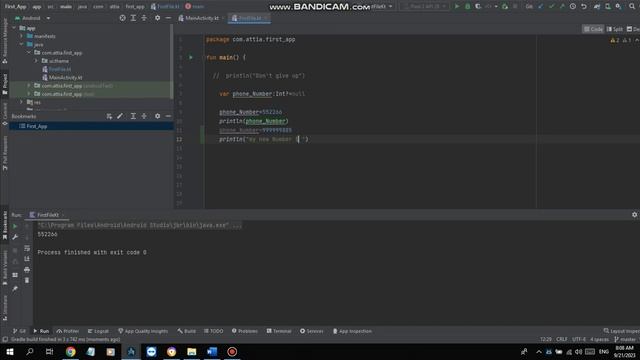The width and height of the screenshot is (640, 360).
Task: Expand the manifests folder
Action: click(22, 36)
